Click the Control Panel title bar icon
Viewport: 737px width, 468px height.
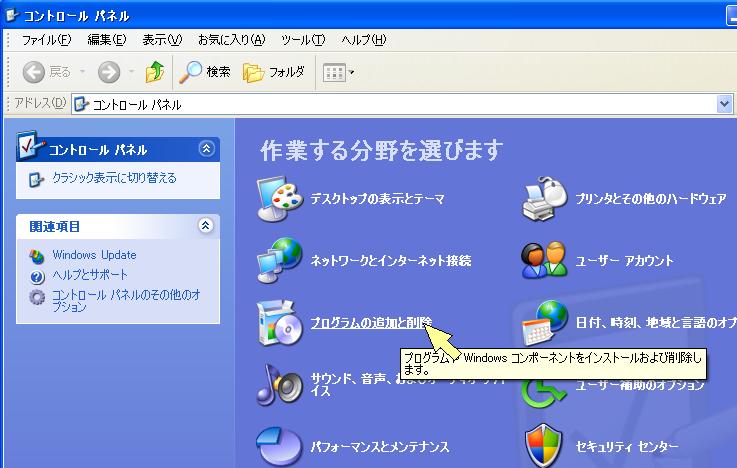[x=12, y=16]
